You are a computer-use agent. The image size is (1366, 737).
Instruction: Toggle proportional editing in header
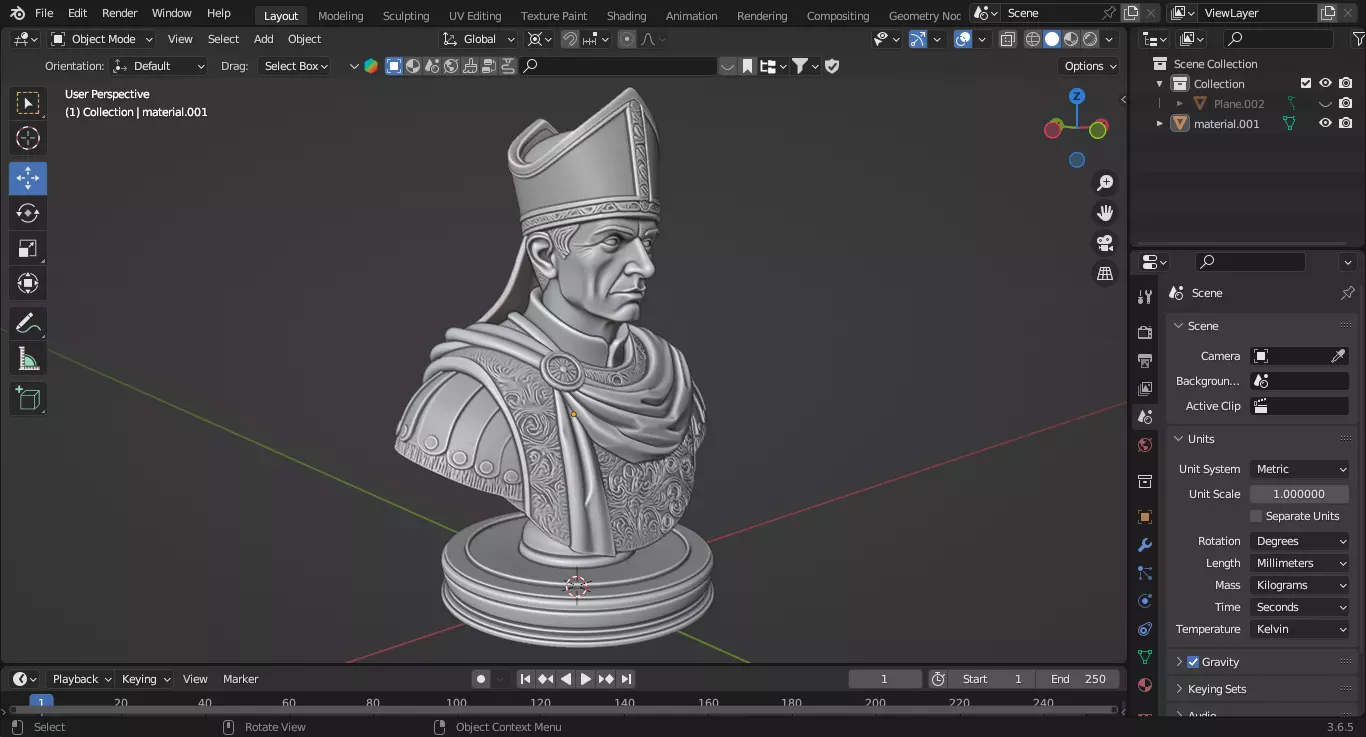pos(627,39)
